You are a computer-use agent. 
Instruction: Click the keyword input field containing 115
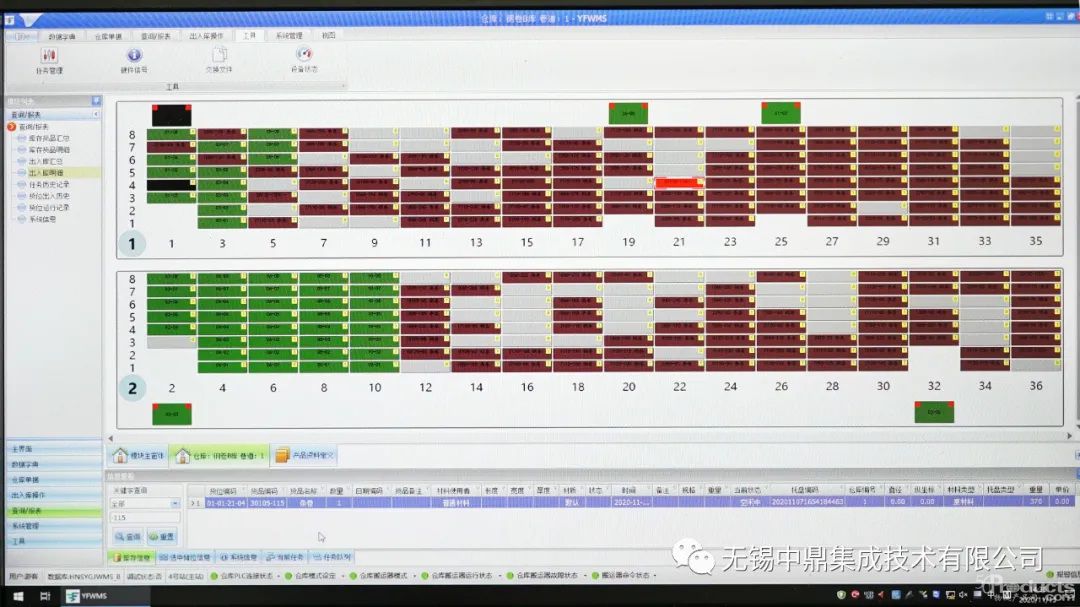tap(145, 518)
